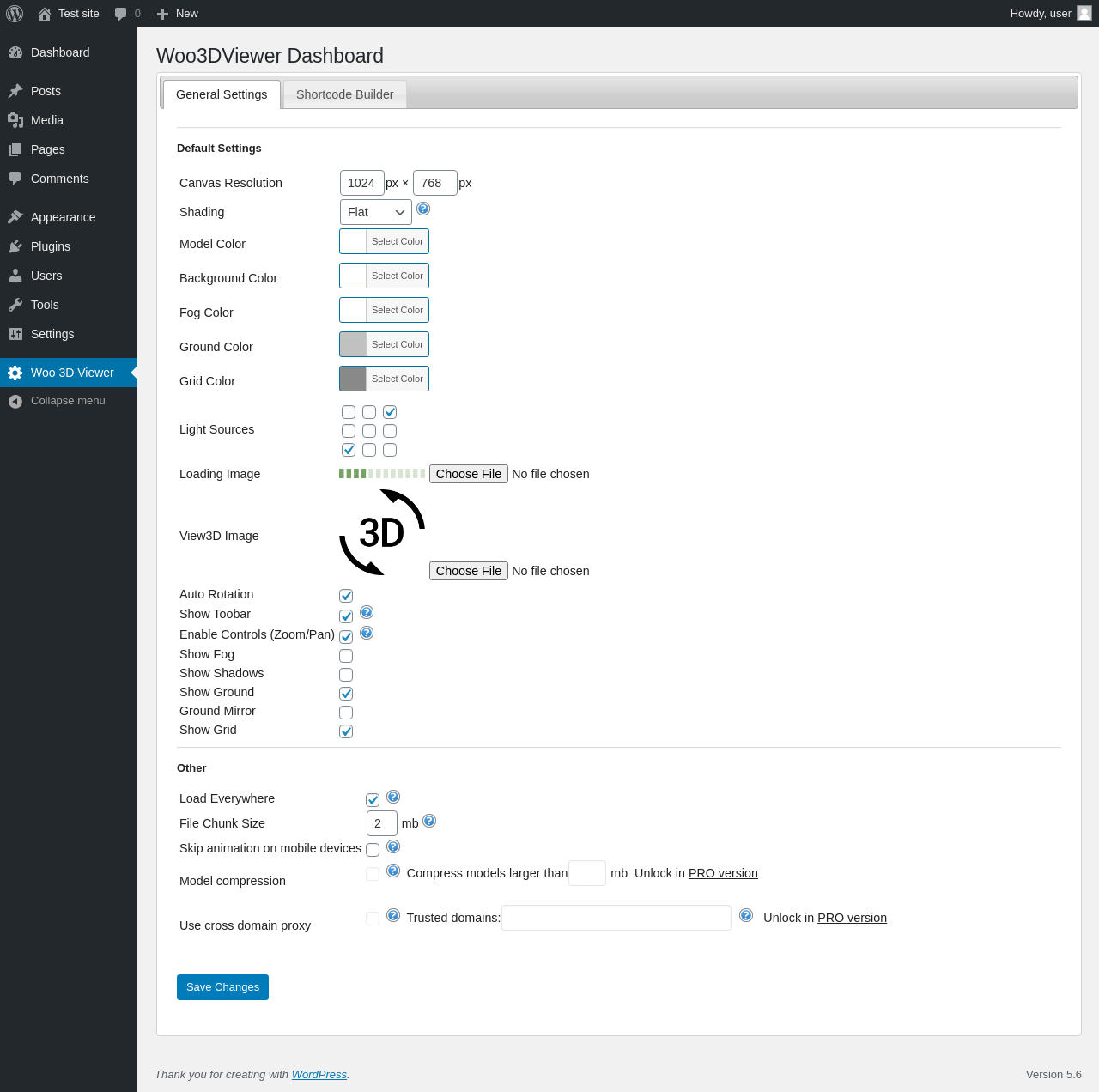
Task: Uncheck the Load Everywhere checkbox
Action: tap(373, 800)
